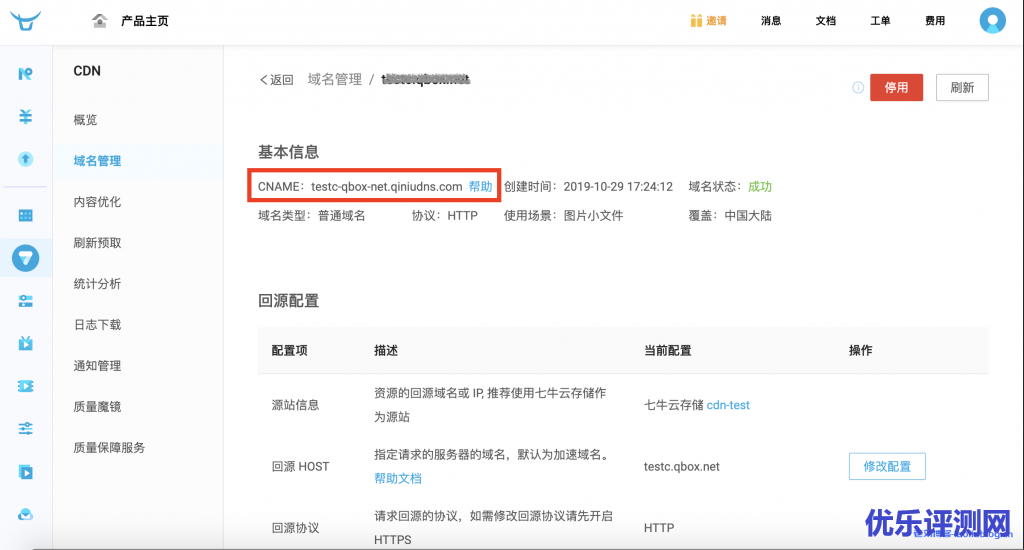Click the 返回 back link

[277, 80]
